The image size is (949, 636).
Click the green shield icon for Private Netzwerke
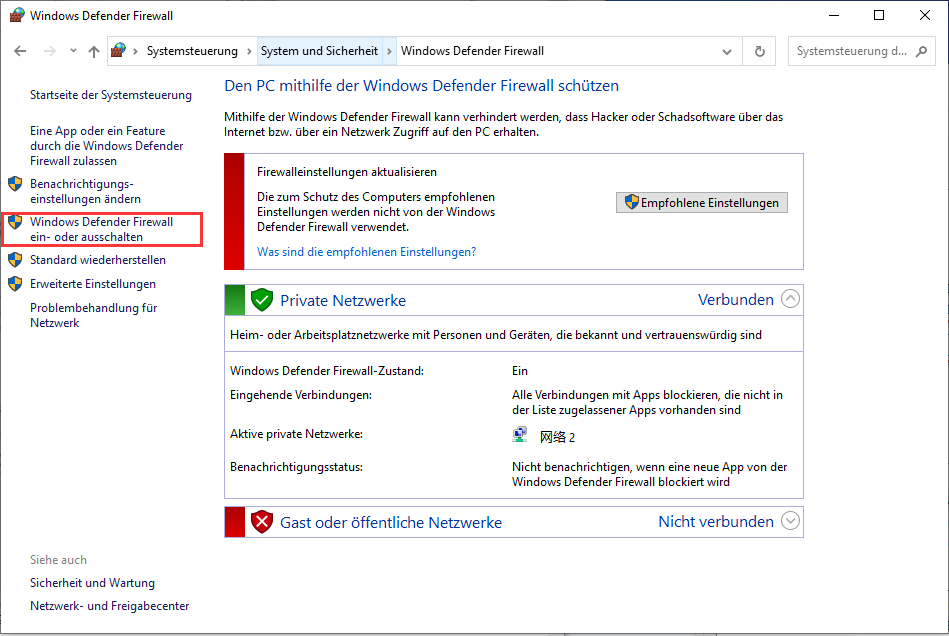pyautogui.click(x=261, y=300)
